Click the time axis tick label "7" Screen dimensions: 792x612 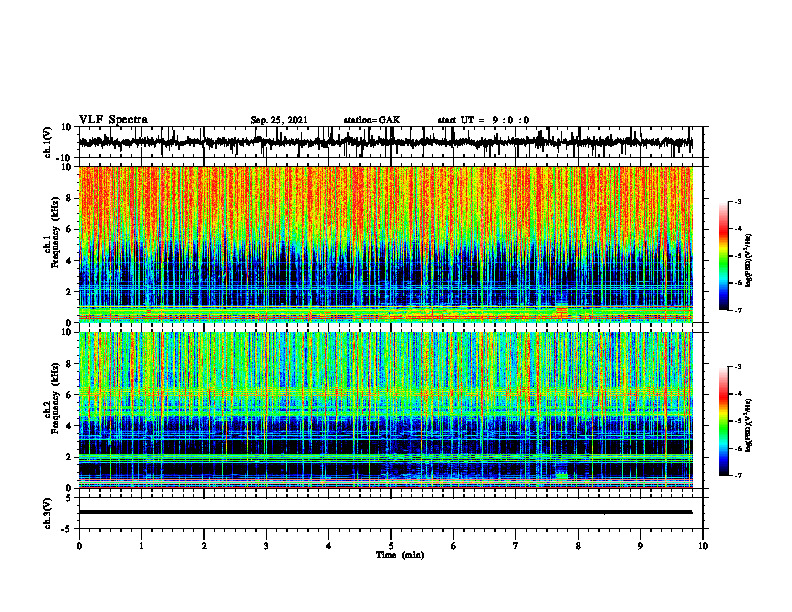coord(516,546)
